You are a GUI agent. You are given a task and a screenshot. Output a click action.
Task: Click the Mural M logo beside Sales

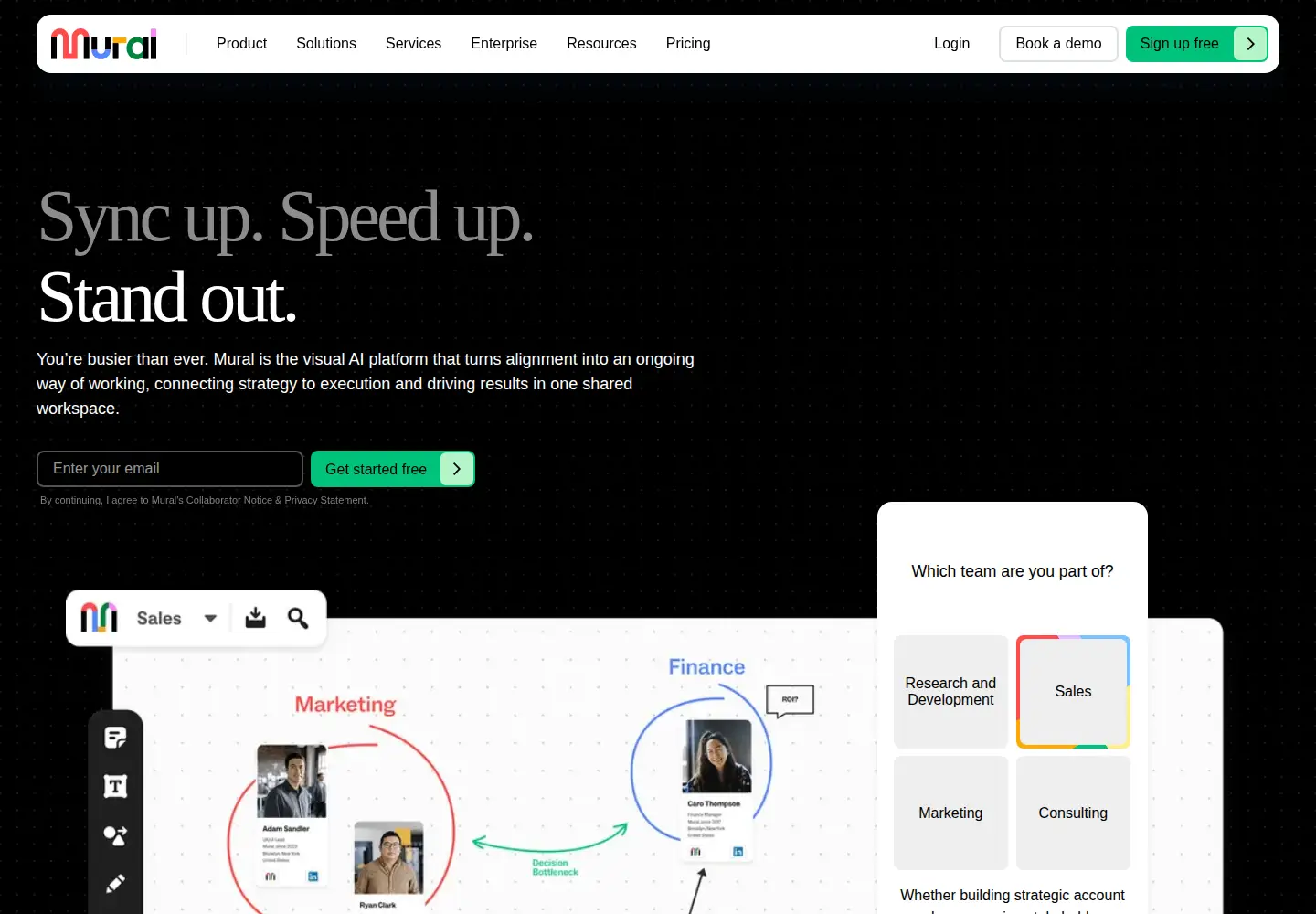point(99,618)
